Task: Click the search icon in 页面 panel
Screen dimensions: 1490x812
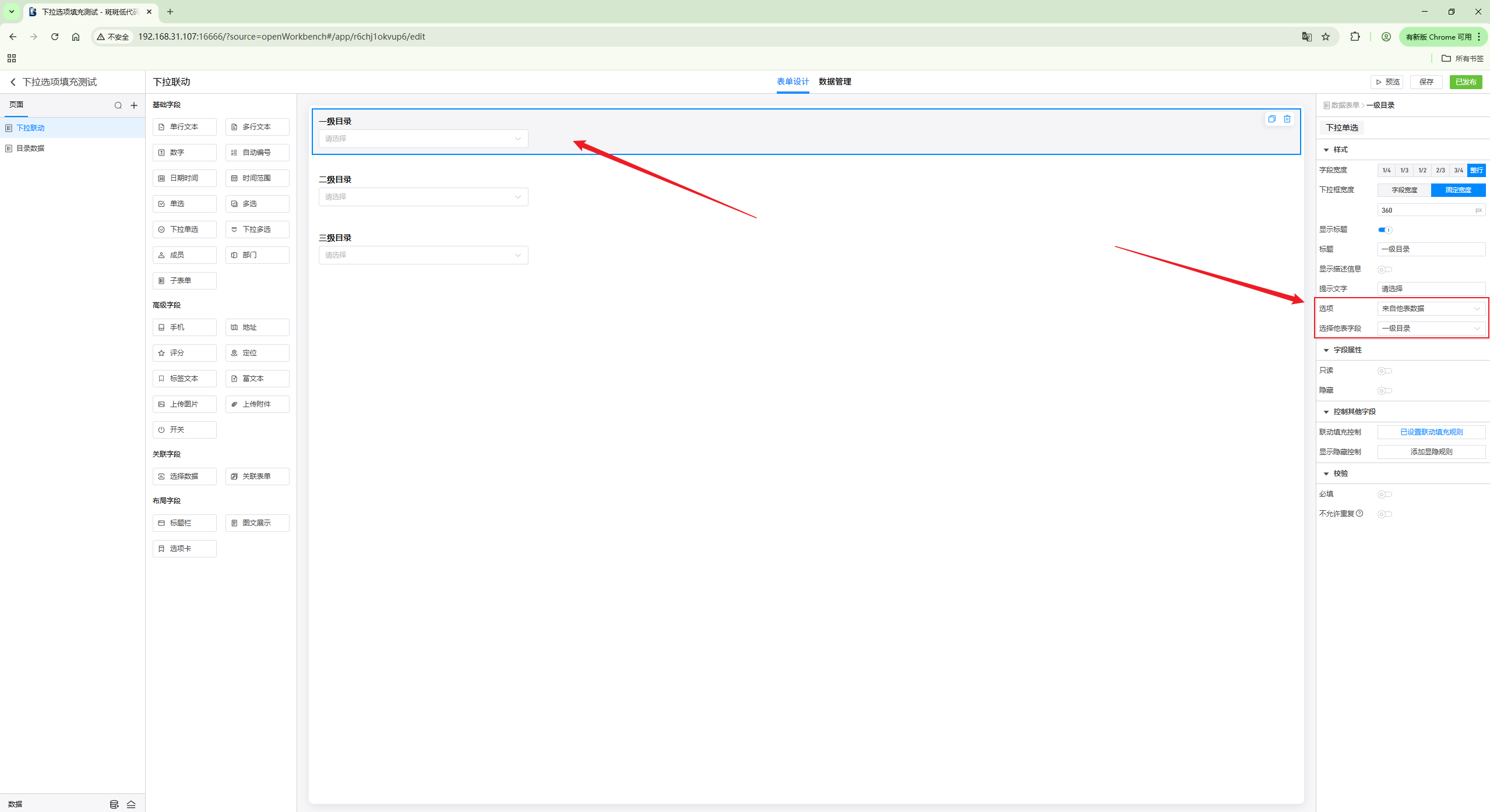Action: (118, 105)
